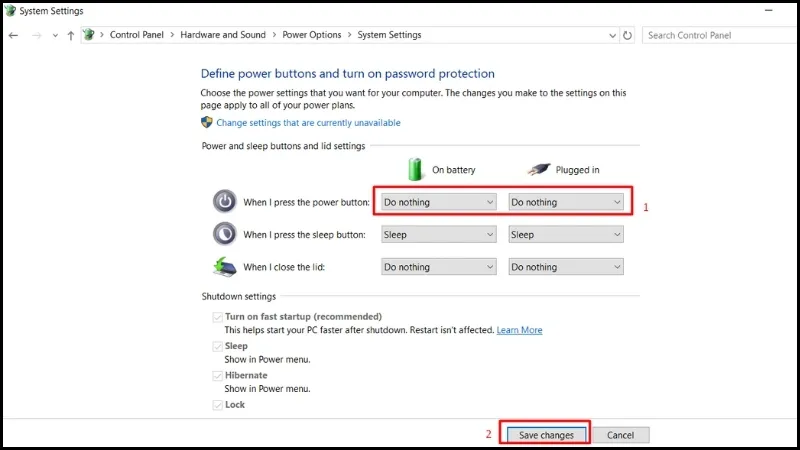Toggle the Lock checkbox
This screenshot has width=800, height=450.
click(x=216, y=405)
